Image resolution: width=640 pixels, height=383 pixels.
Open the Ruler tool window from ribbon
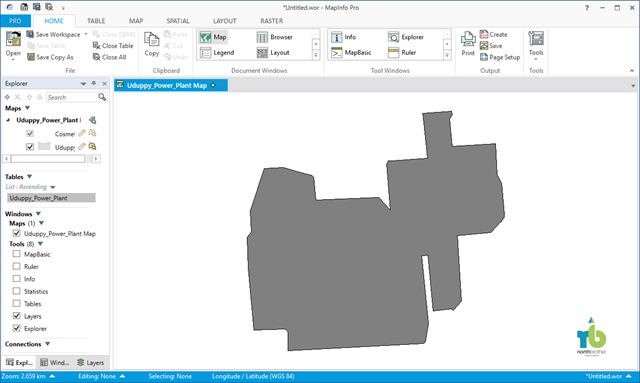pos(402,53)
